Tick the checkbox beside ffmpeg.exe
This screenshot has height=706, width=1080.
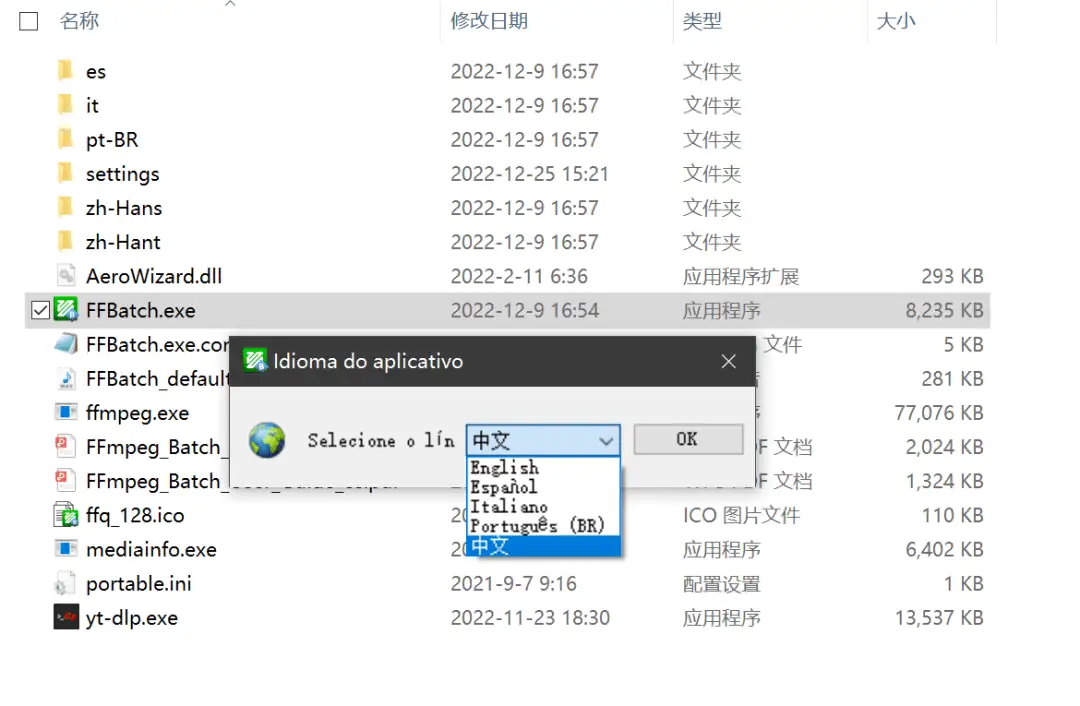38,412
